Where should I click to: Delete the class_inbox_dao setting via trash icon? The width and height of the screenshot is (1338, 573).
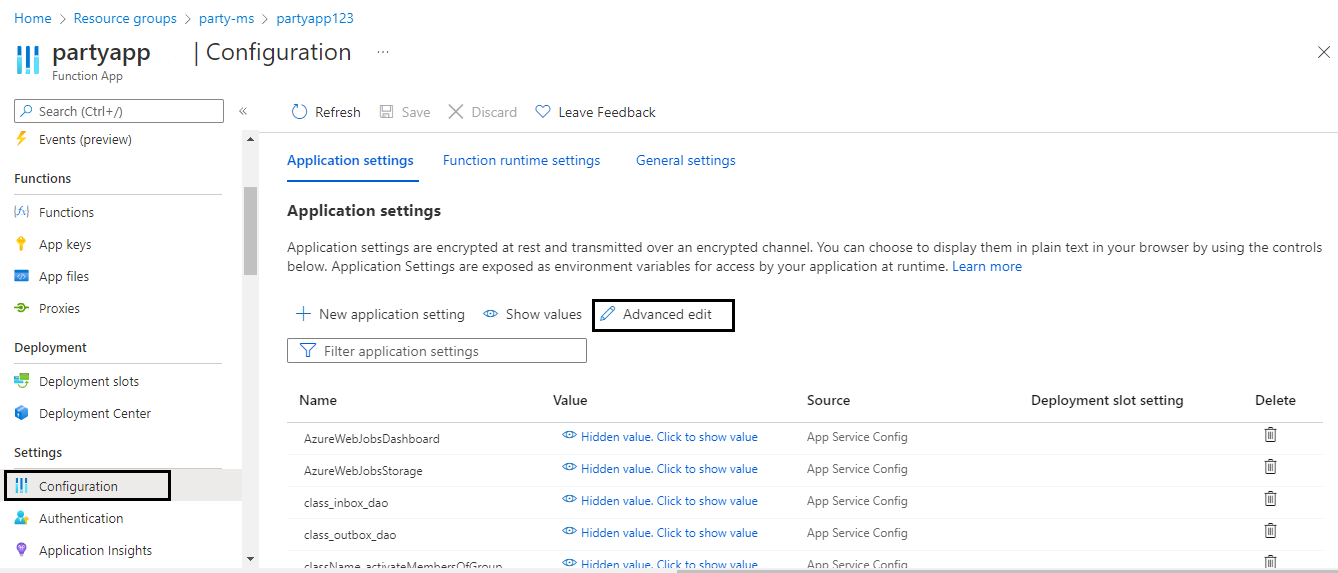point(1270,499)
